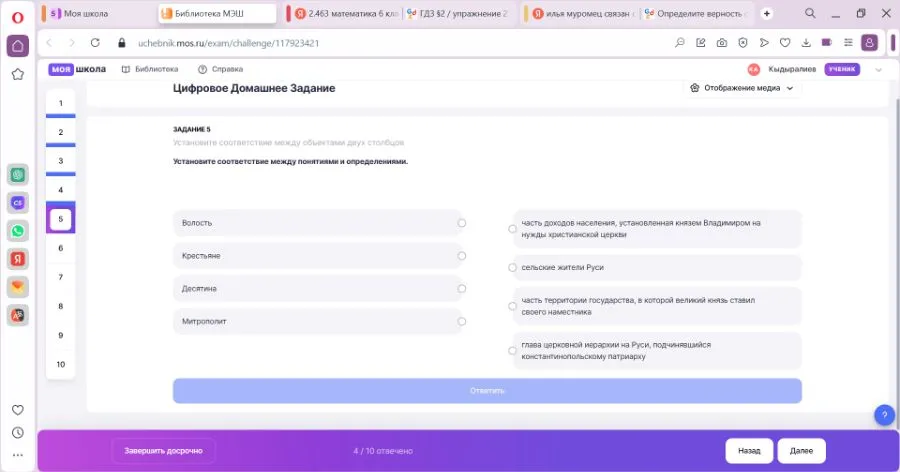Open Opera main menu logo

click(17, 18)
